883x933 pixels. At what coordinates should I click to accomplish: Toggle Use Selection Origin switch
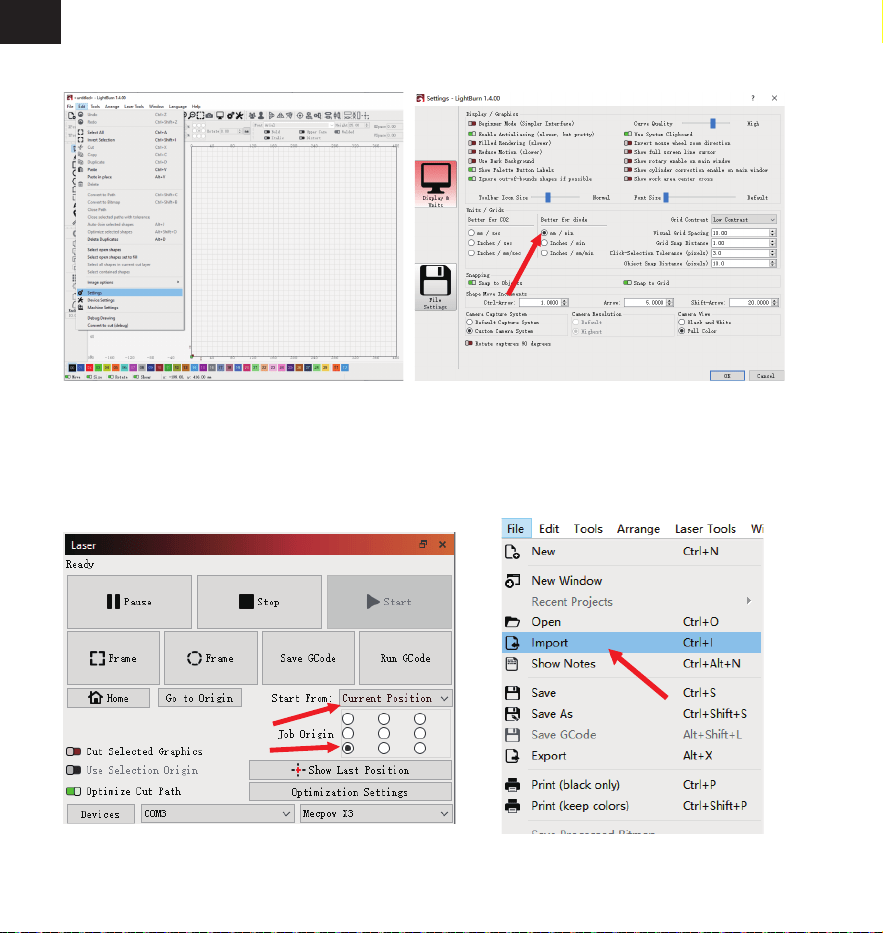pos(73,770)
